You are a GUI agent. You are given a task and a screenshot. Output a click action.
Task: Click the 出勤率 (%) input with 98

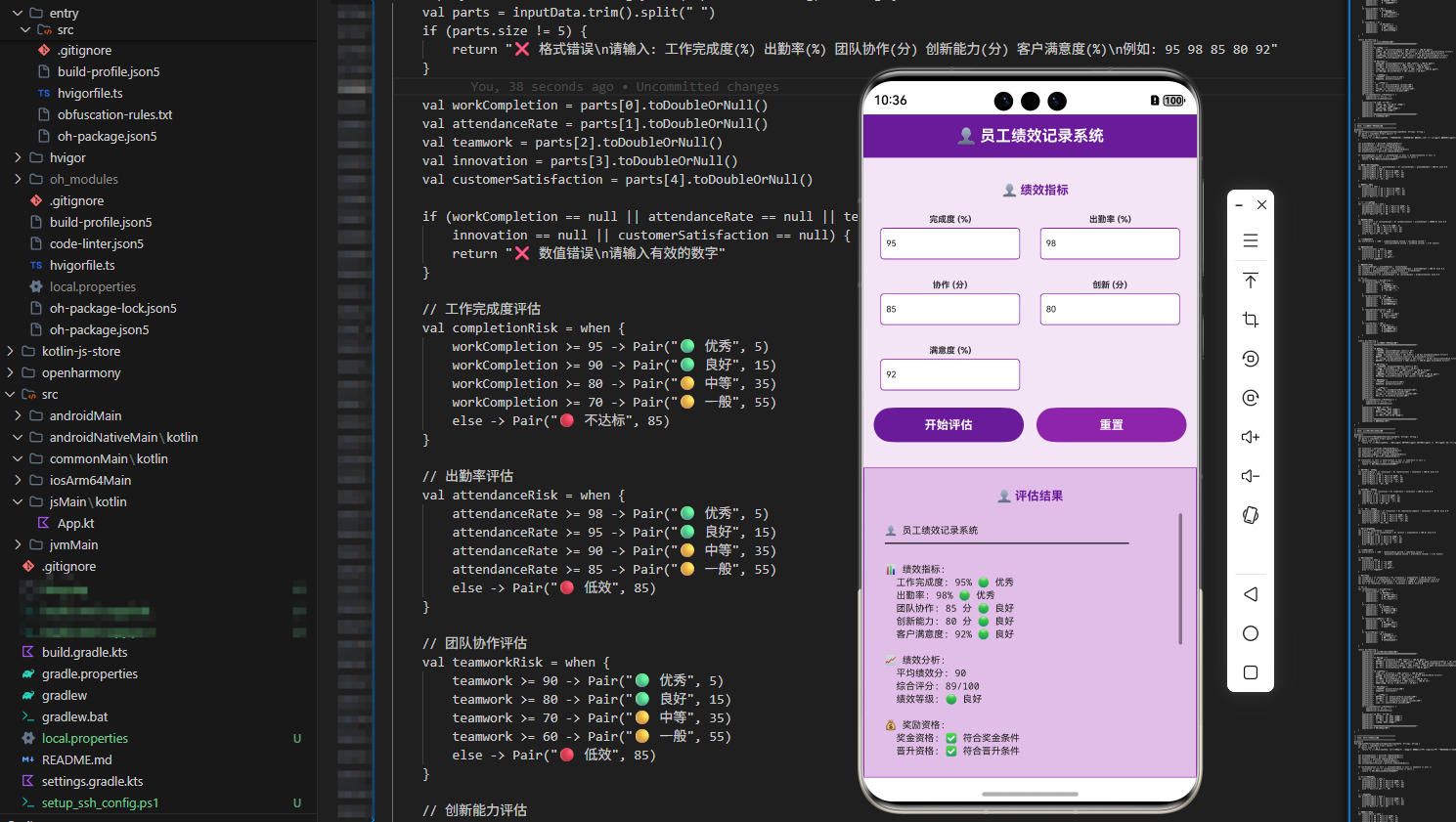[x=1110, y=243]
